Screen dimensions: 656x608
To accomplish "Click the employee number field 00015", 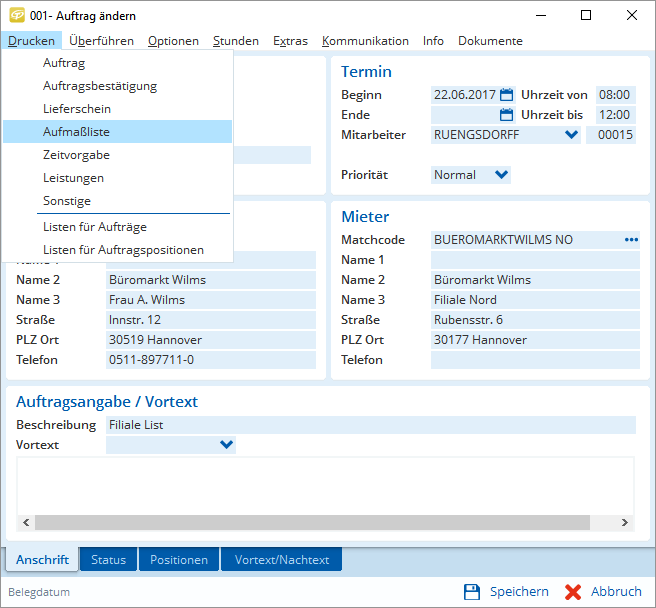I will tap(611, 135).
